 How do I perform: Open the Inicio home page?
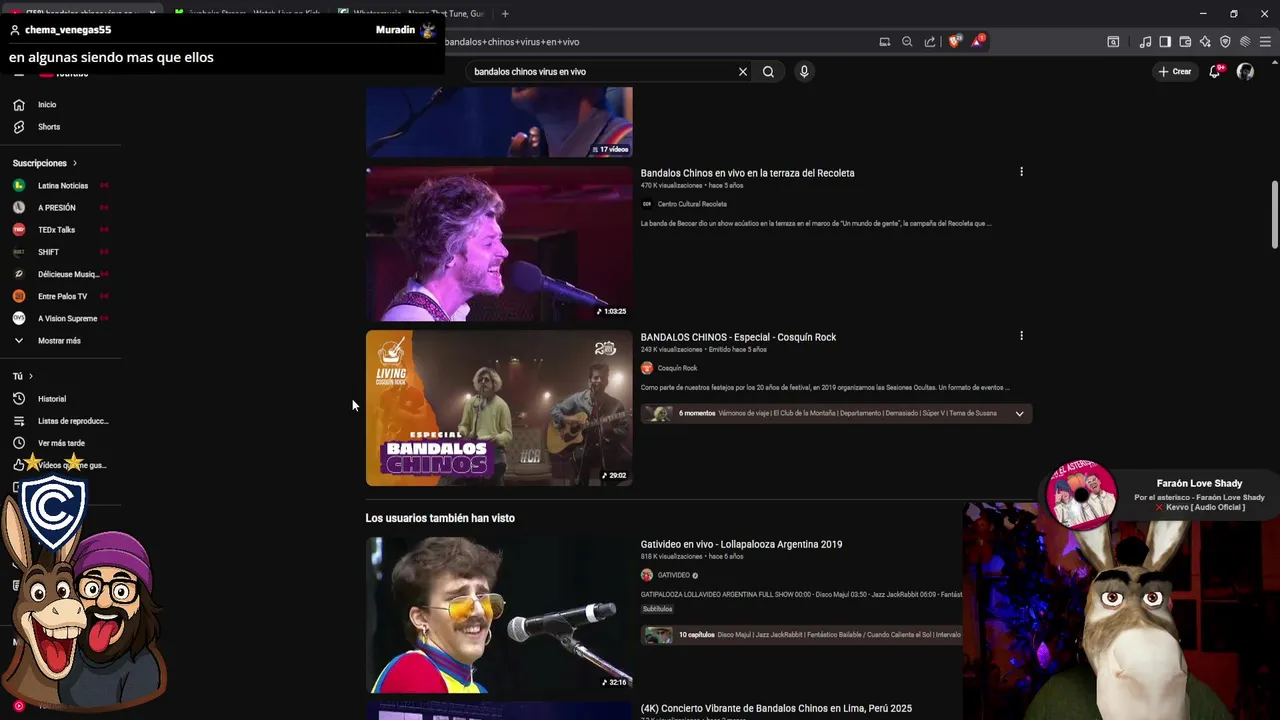point(47,105)
